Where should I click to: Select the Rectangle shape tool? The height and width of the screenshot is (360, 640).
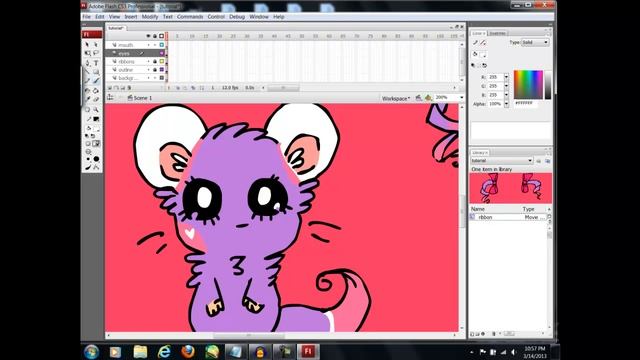click(x=96, y=72)
